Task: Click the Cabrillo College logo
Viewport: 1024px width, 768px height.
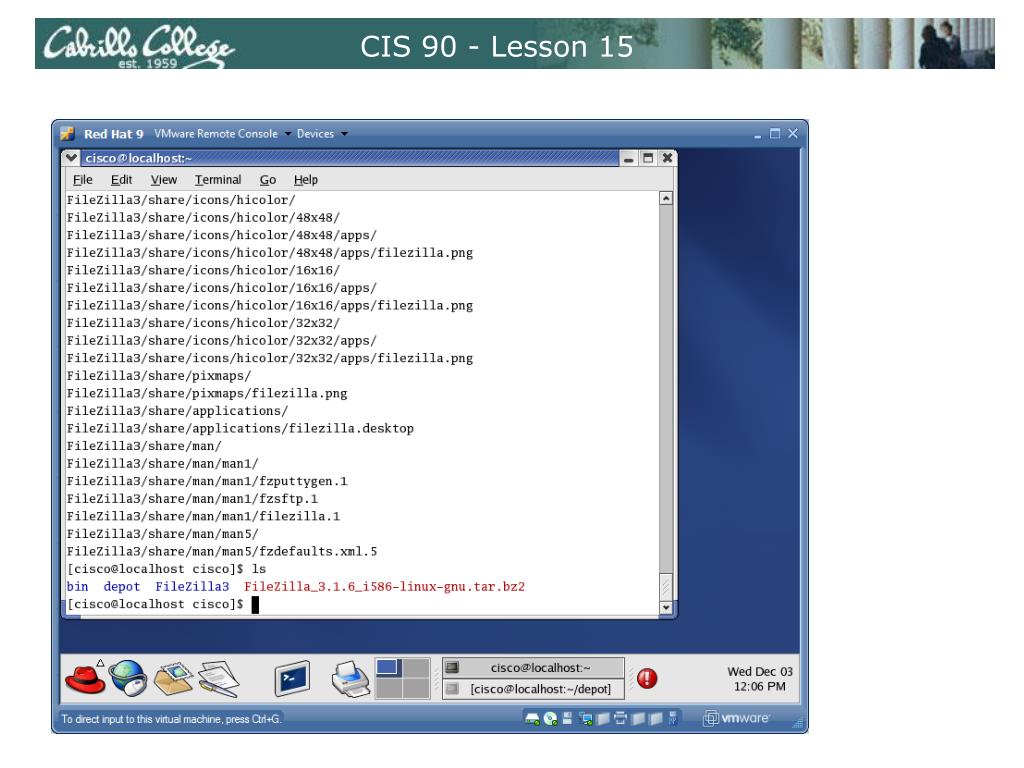Action: click(138, 46)
